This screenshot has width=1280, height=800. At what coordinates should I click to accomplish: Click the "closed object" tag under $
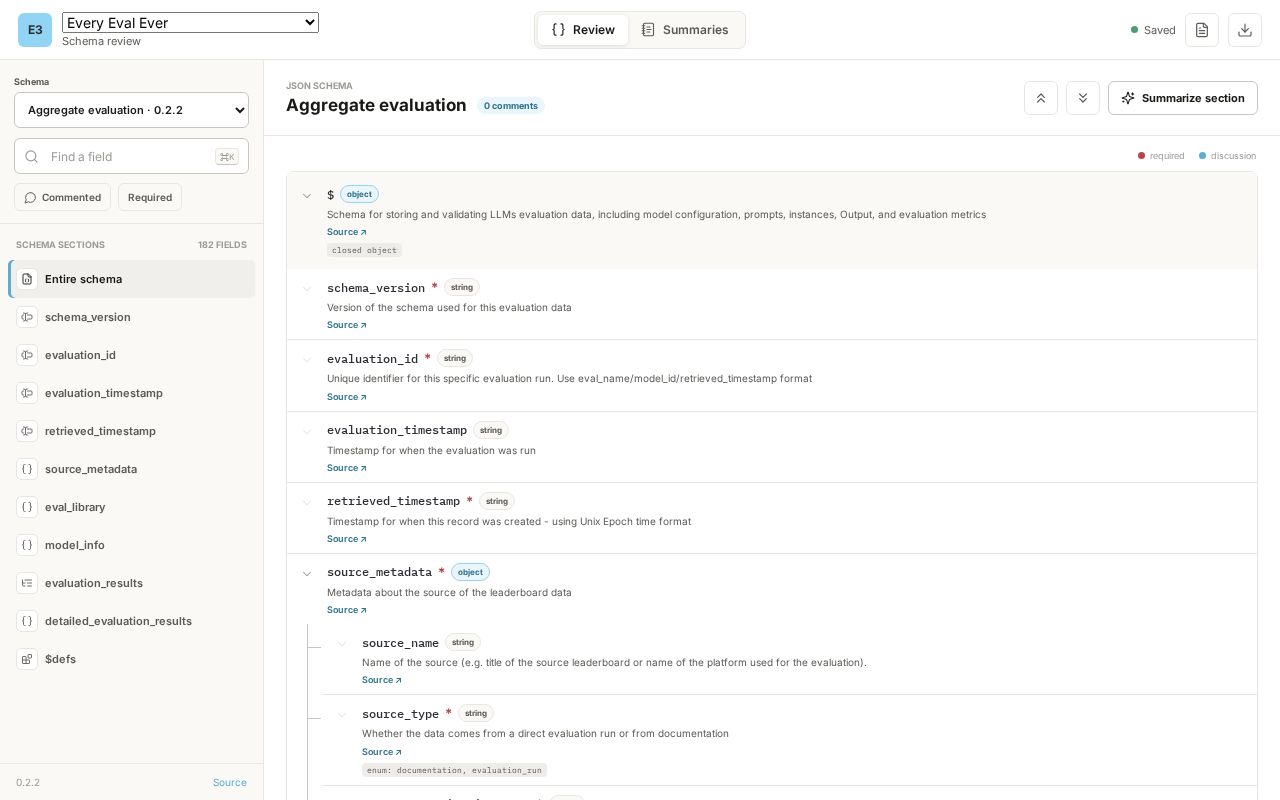click(x=364, y=250)
